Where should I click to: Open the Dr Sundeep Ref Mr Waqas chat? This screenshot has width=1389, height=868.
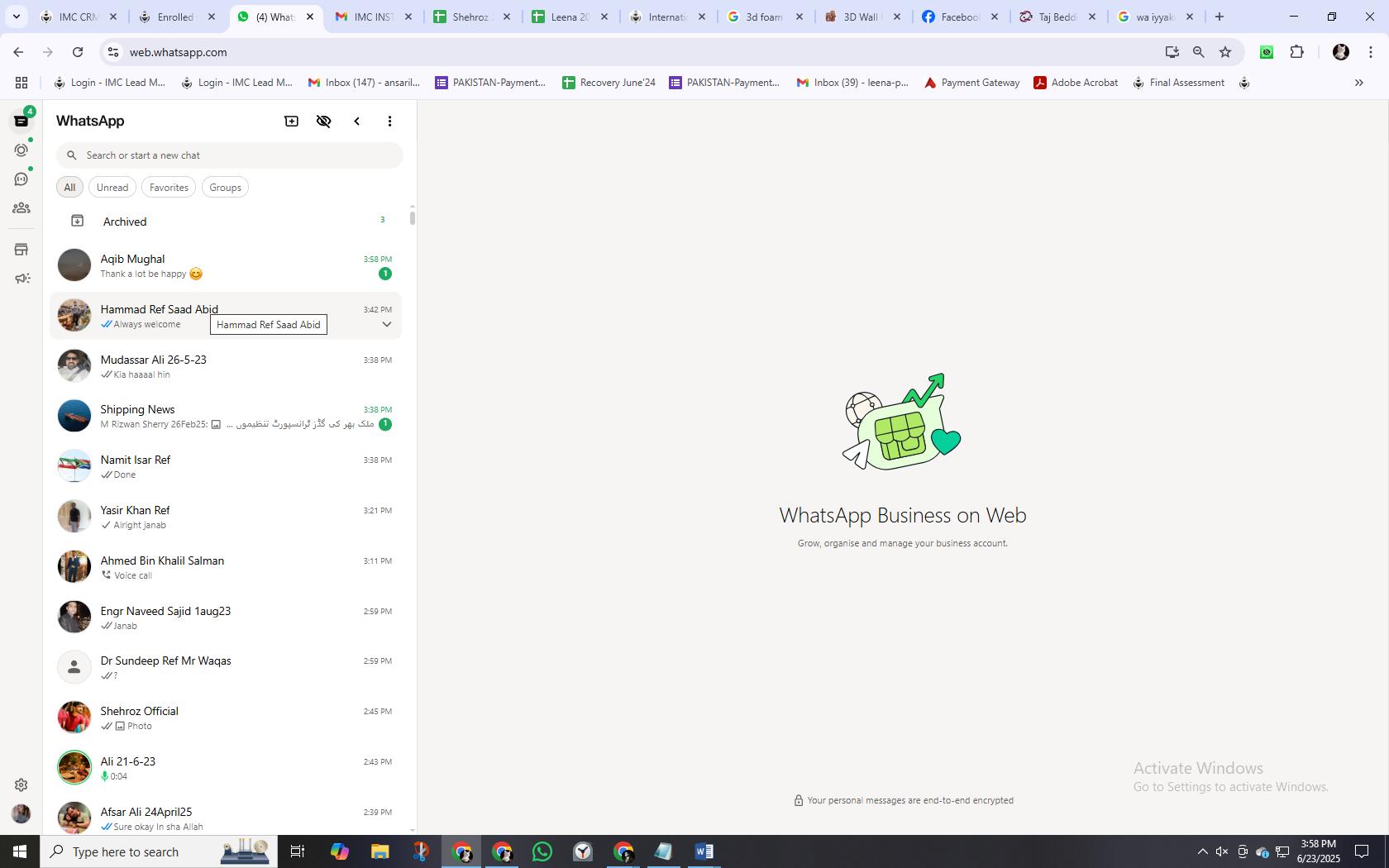226,667
